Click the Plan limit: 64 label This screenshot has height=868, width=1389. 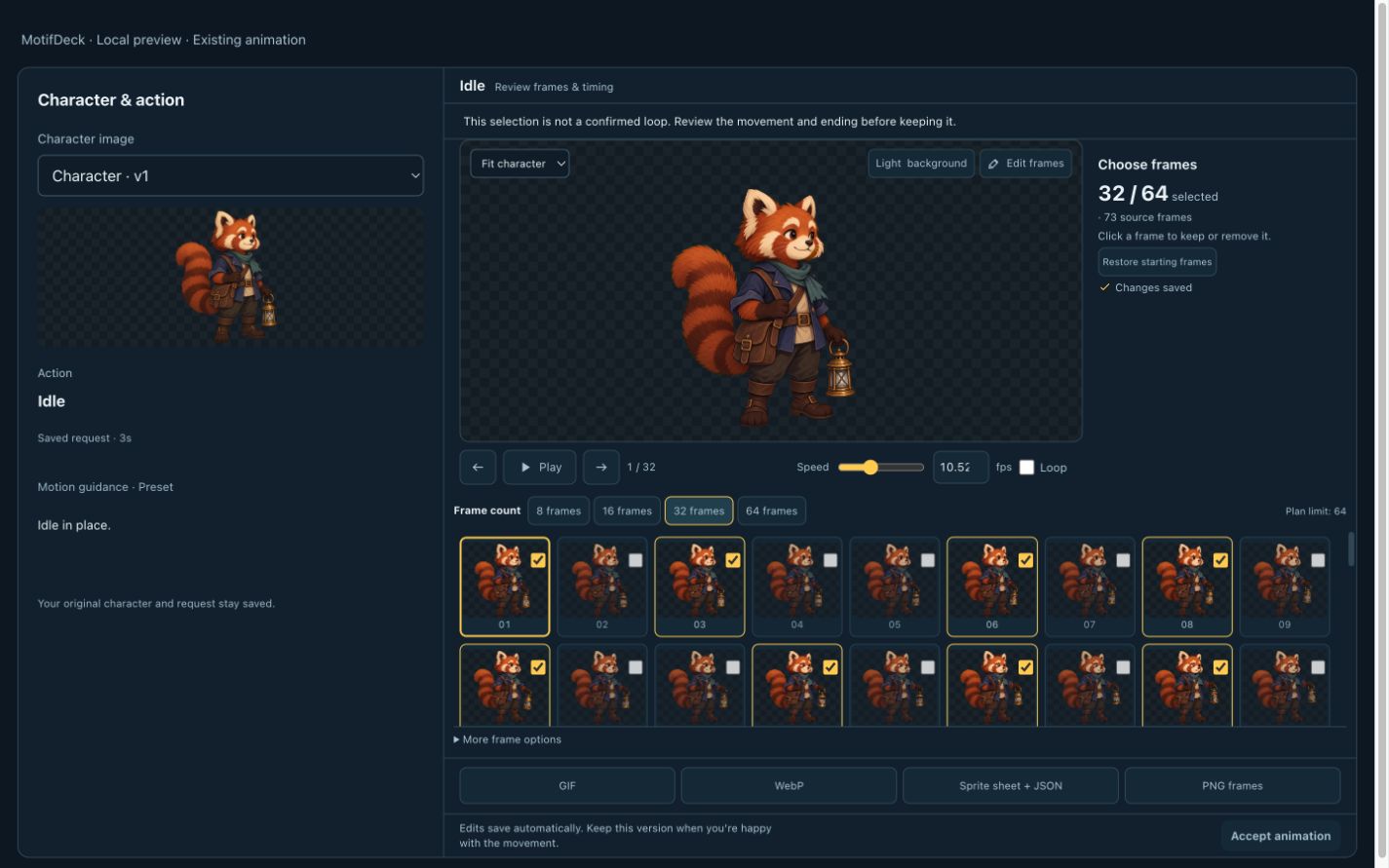coord(1316,511)
